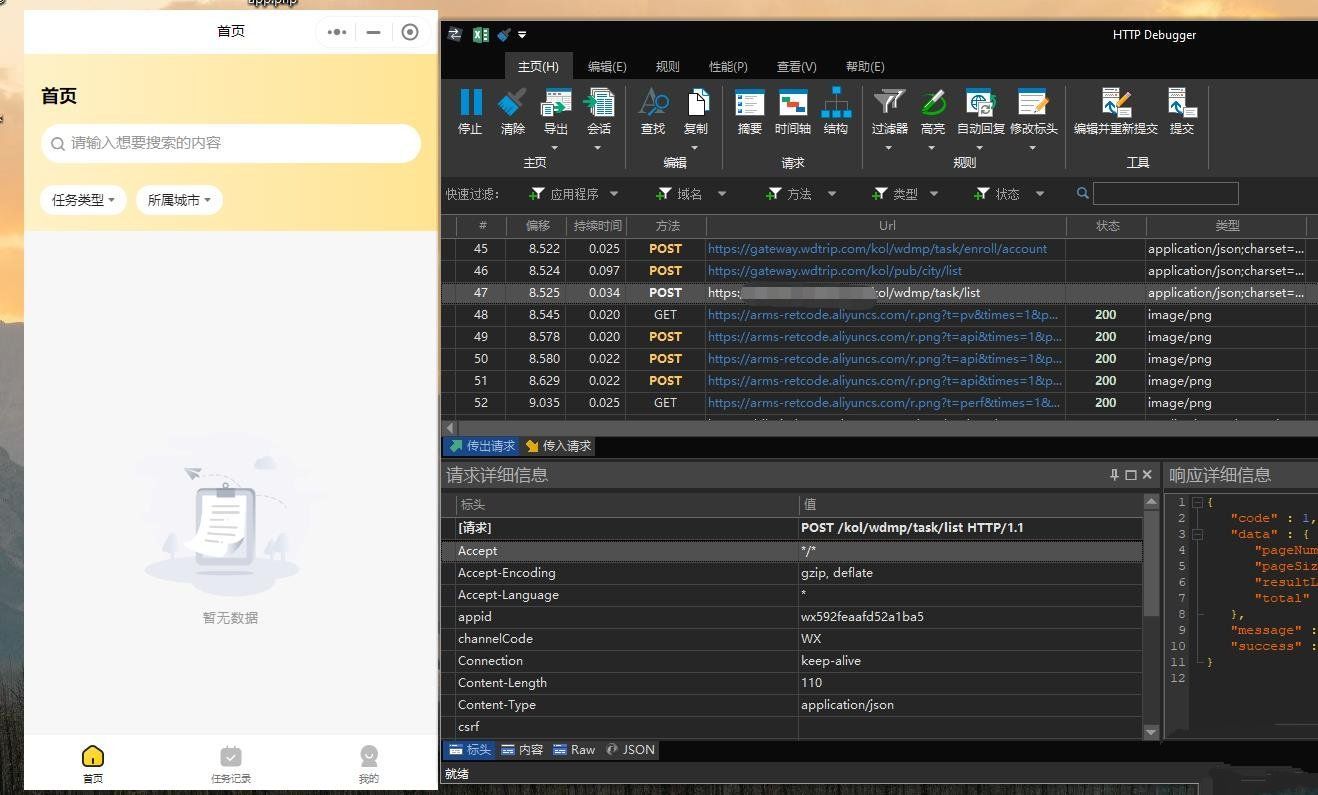Open the 时间轴 timeline view icon
Screen dimensions: 1318x795
click(793, 110)
